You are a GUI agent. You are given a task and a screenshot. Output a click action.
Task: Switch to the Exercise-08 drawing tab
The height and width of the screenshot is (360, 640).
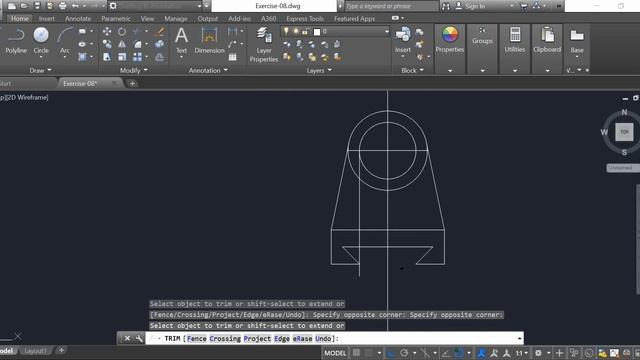[x=80, y=83]
